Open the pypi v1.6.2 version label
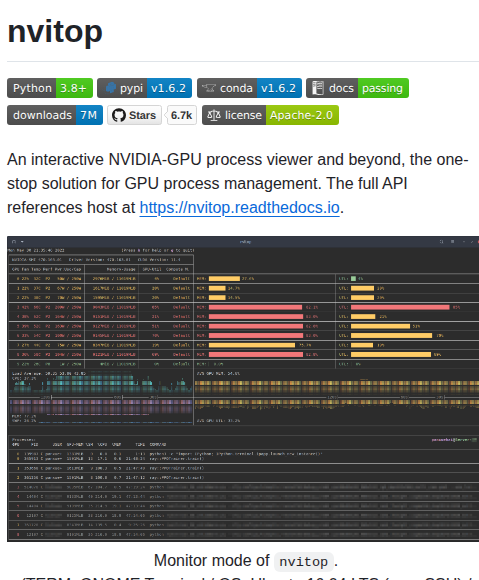Screen dimensions: 479x580 (169, 88)
